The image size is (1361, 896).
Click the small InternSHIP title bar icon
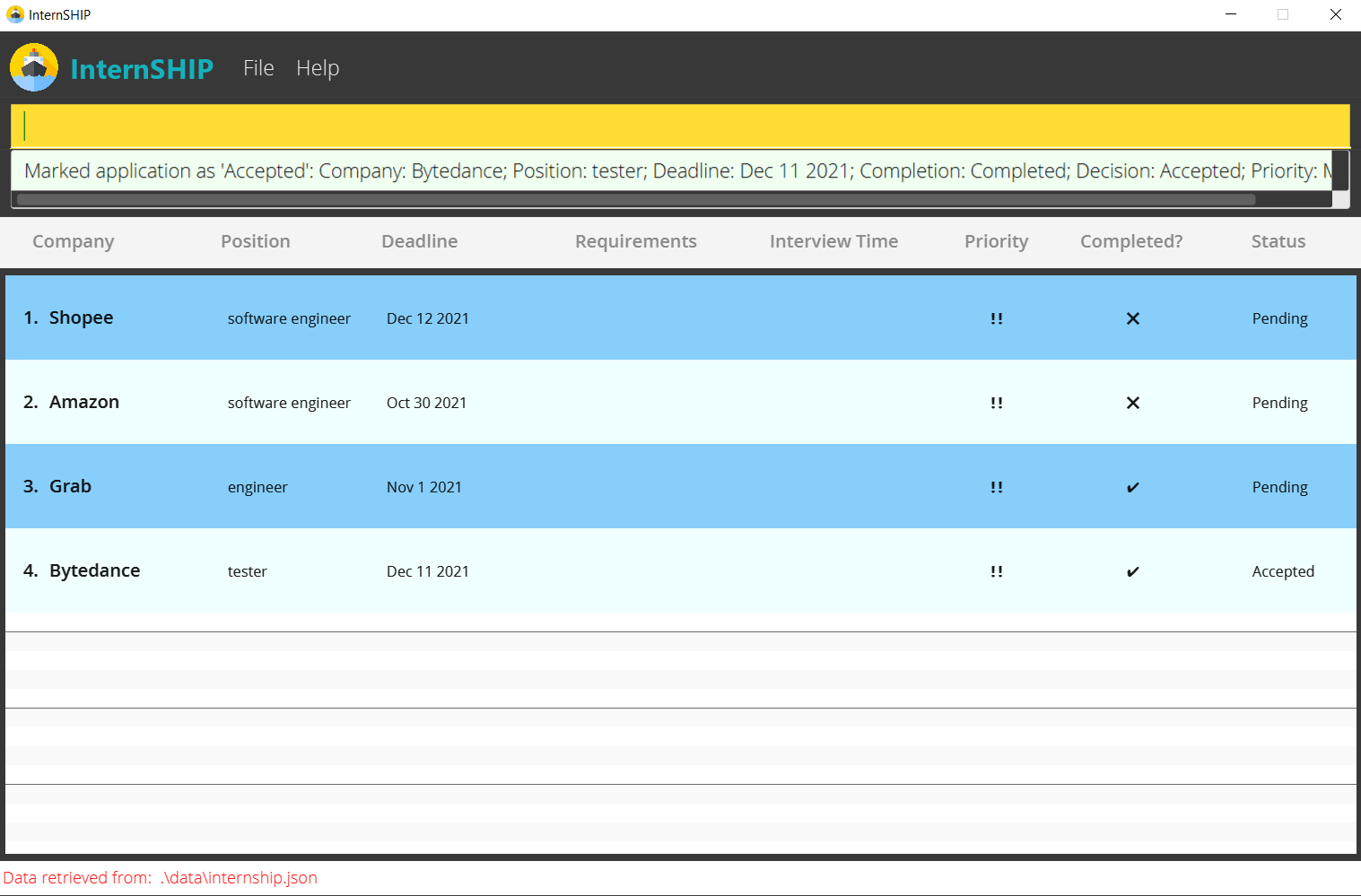point(15,14)
